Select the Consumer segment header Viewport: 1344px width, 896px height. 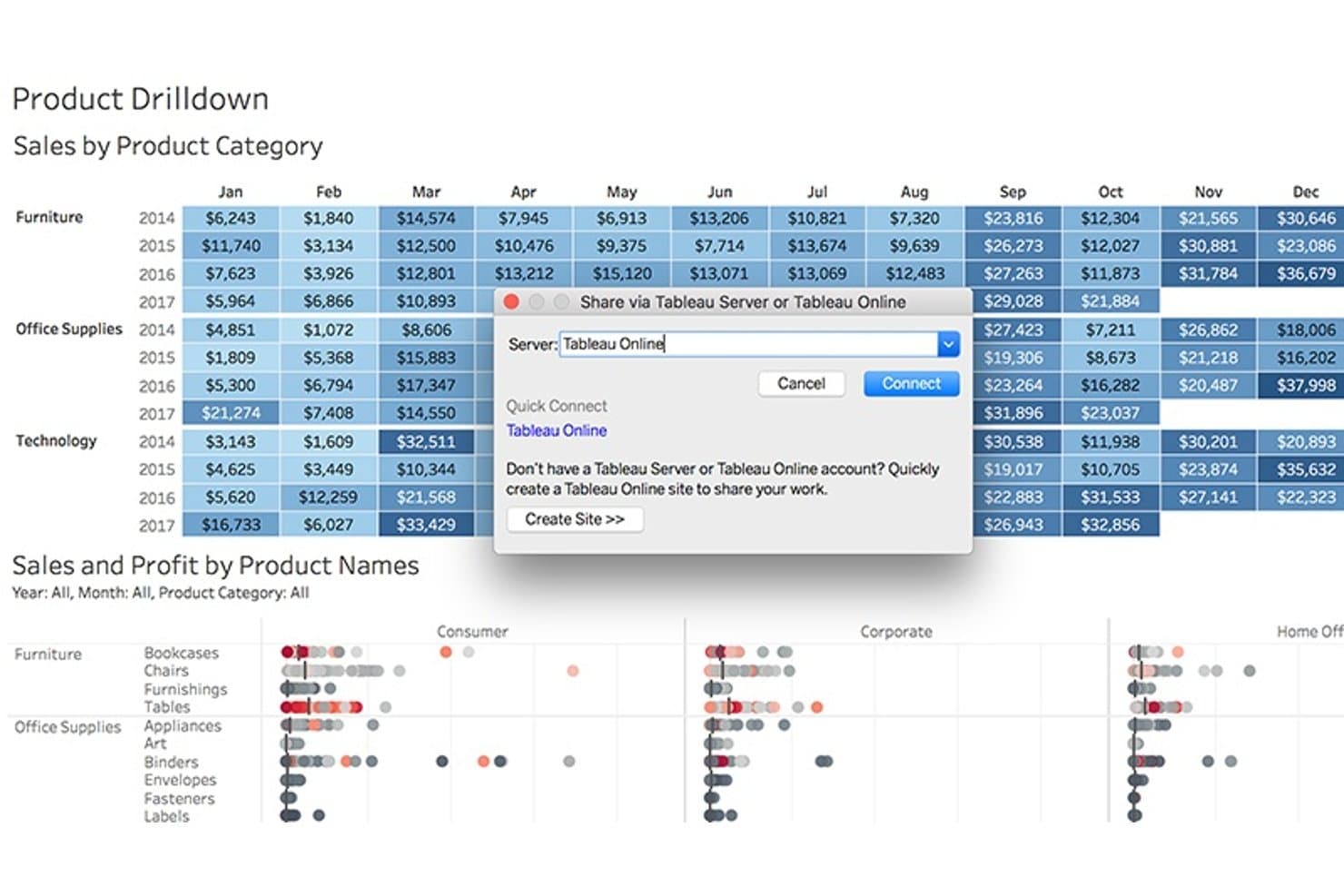coord(472,632)
